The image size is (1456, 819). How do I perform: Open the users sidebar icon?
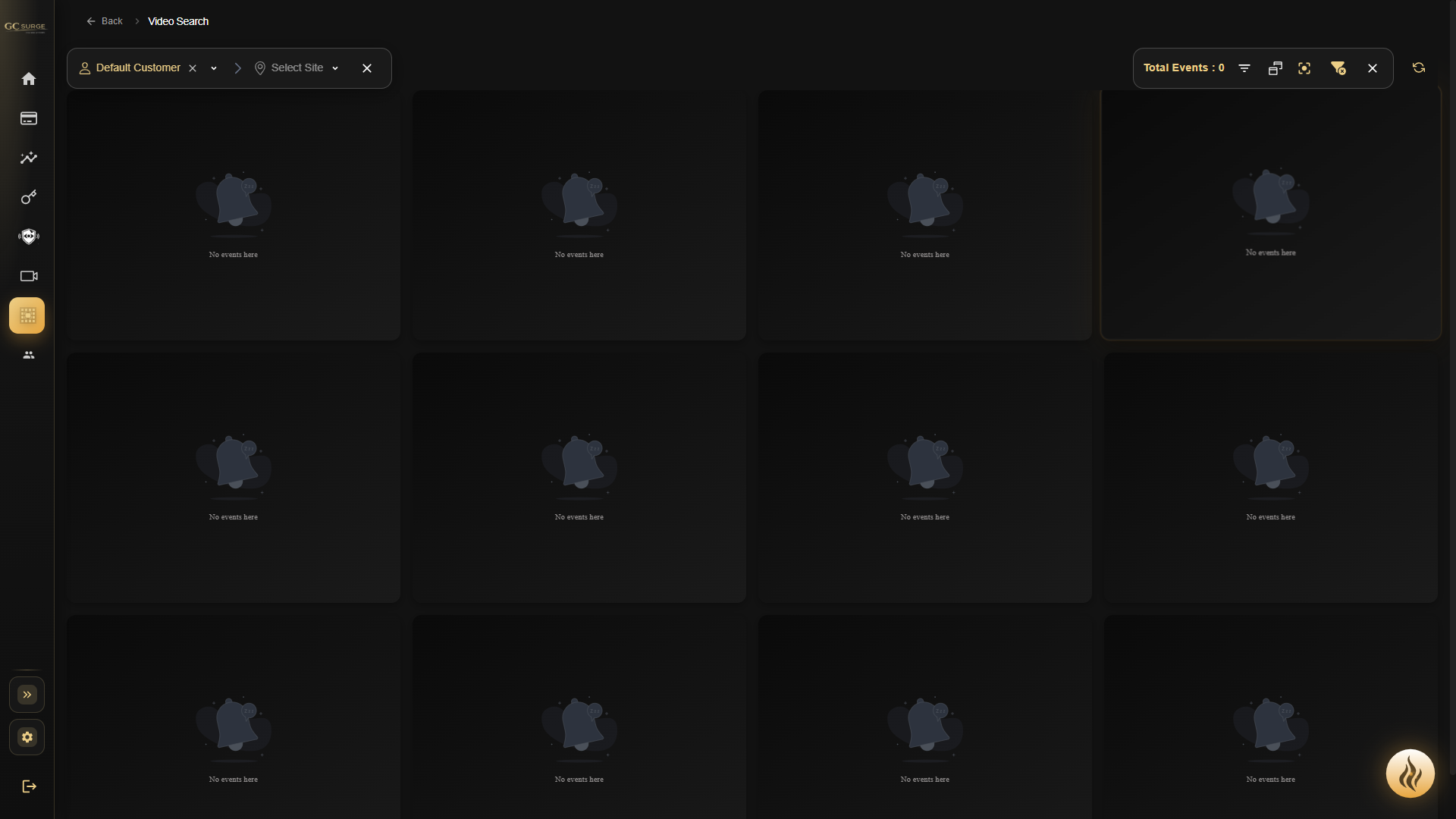[x=29, y=355]
